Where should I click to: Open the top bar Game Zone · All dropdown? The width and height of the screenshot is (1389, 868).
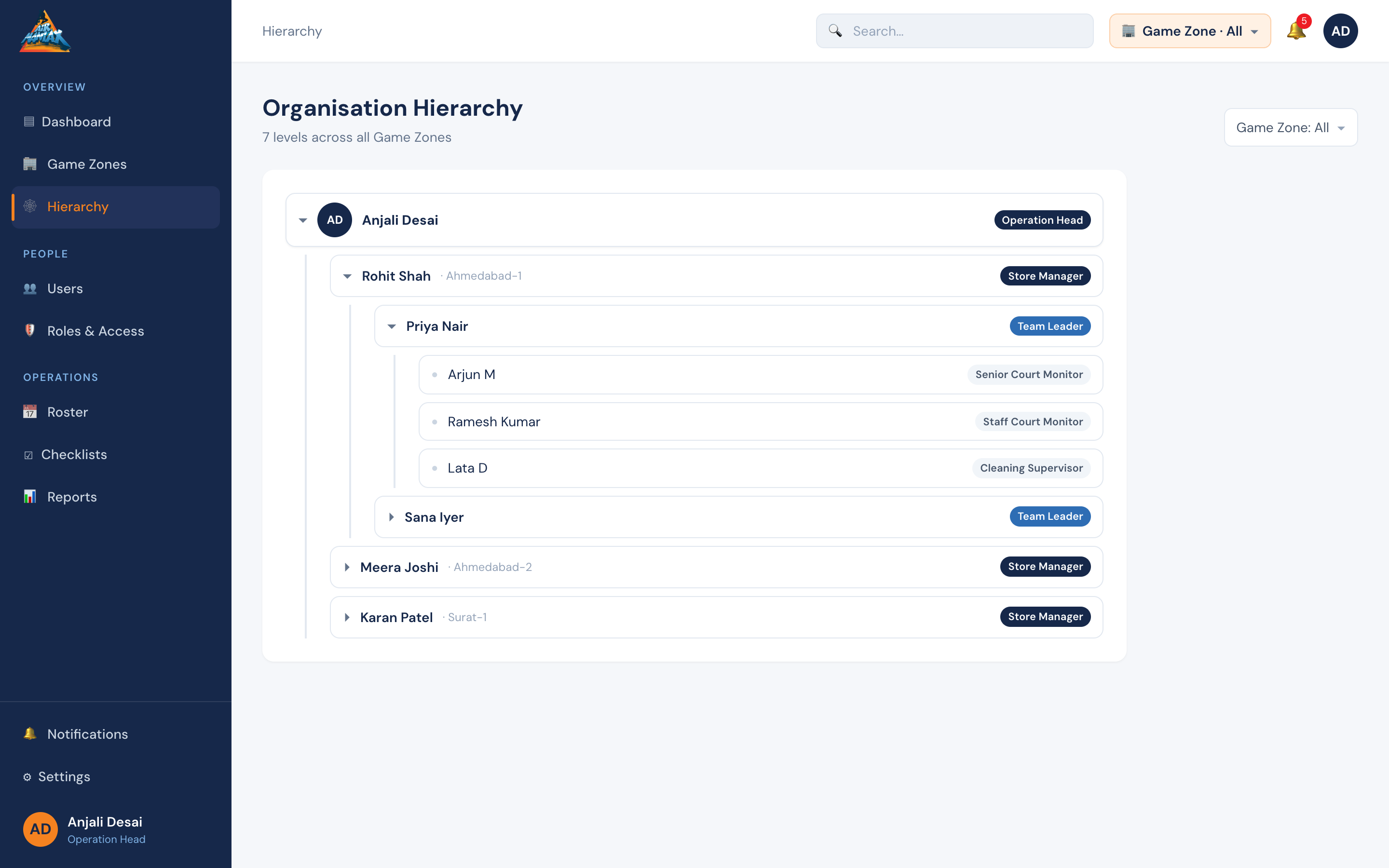click(x=1190, y=31)
